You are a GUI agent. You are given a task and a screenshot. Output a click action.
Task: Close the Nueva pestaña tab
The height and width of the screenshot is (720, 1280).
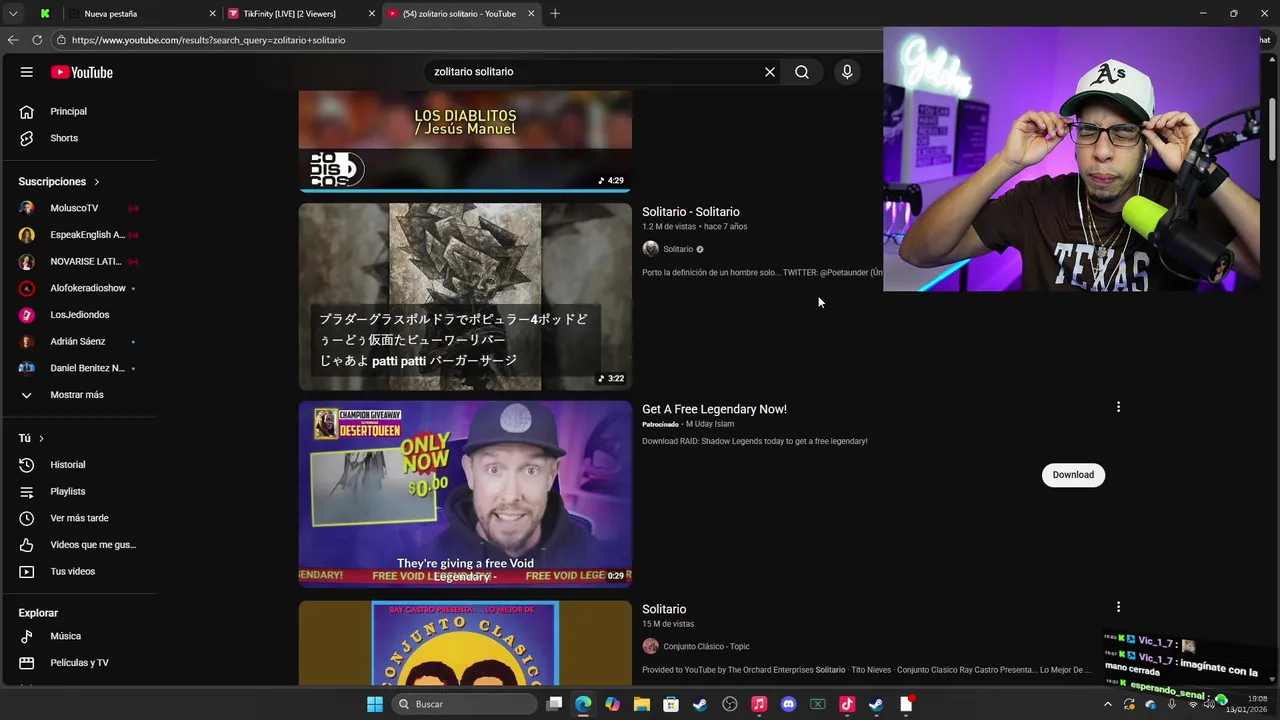pos(212,14)
